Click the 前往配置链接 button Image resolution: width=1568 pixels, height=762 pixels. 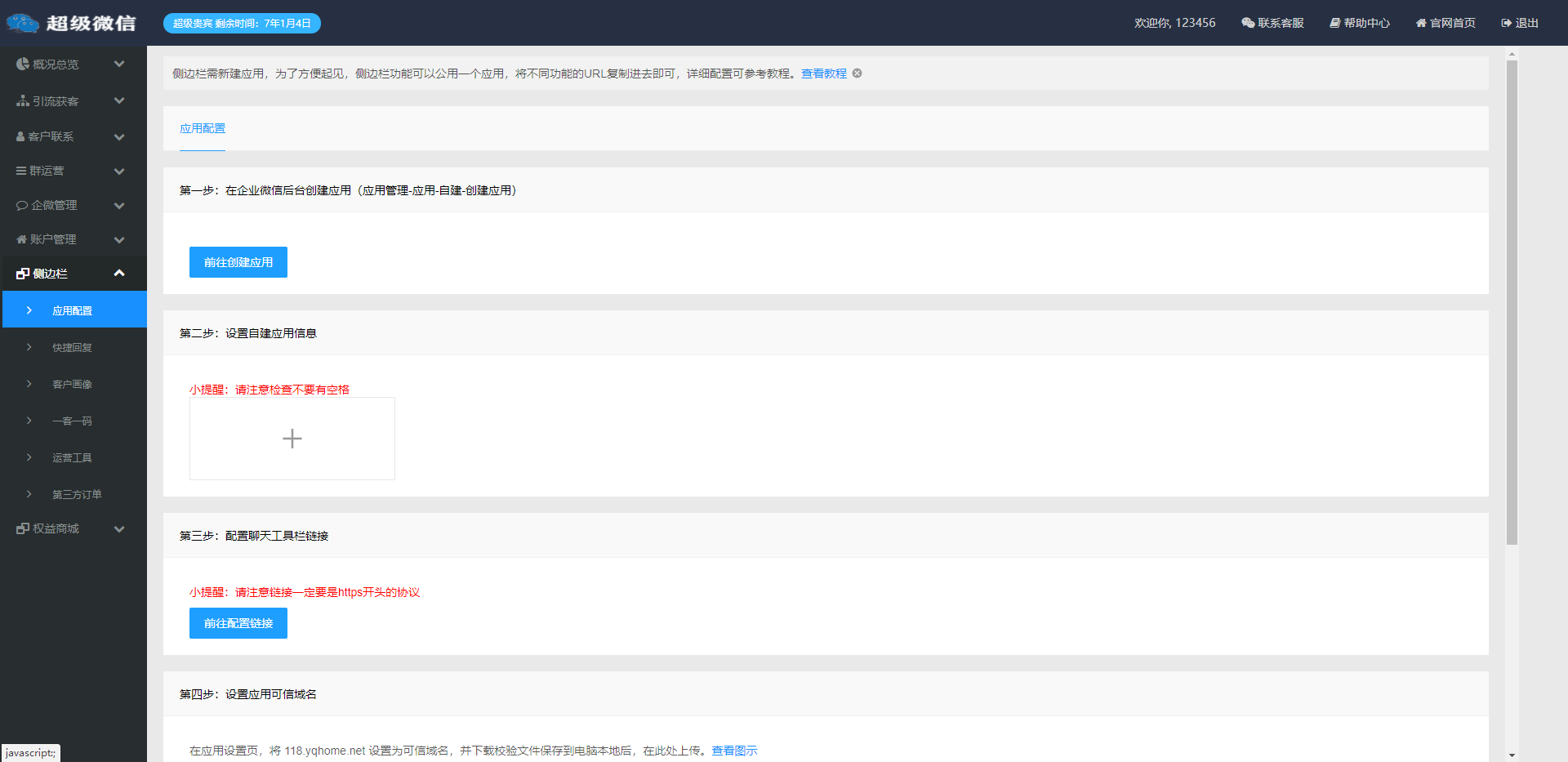(238, 623)
